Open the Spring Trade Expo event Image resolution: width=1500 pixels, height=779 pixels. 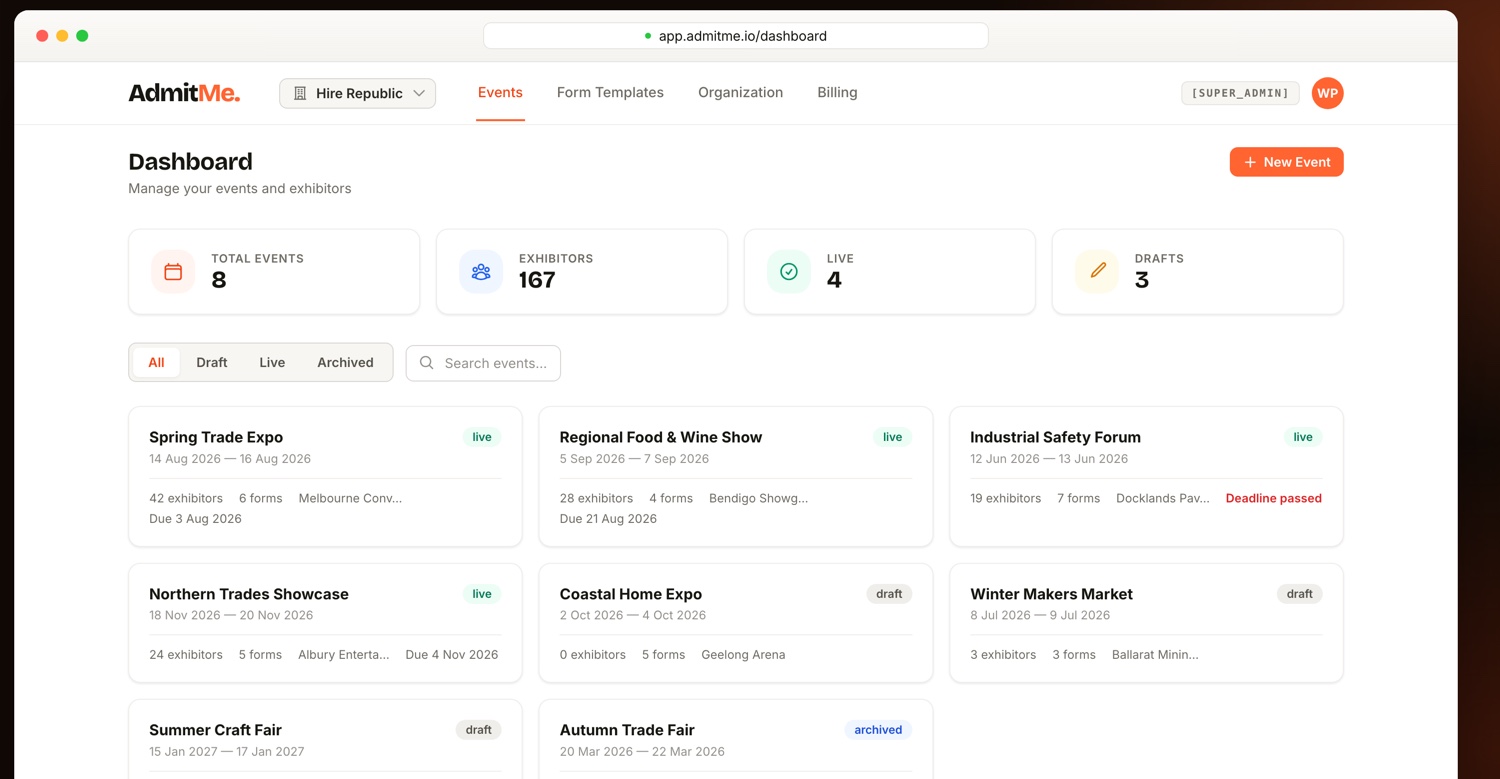click(x=325, y=477)
